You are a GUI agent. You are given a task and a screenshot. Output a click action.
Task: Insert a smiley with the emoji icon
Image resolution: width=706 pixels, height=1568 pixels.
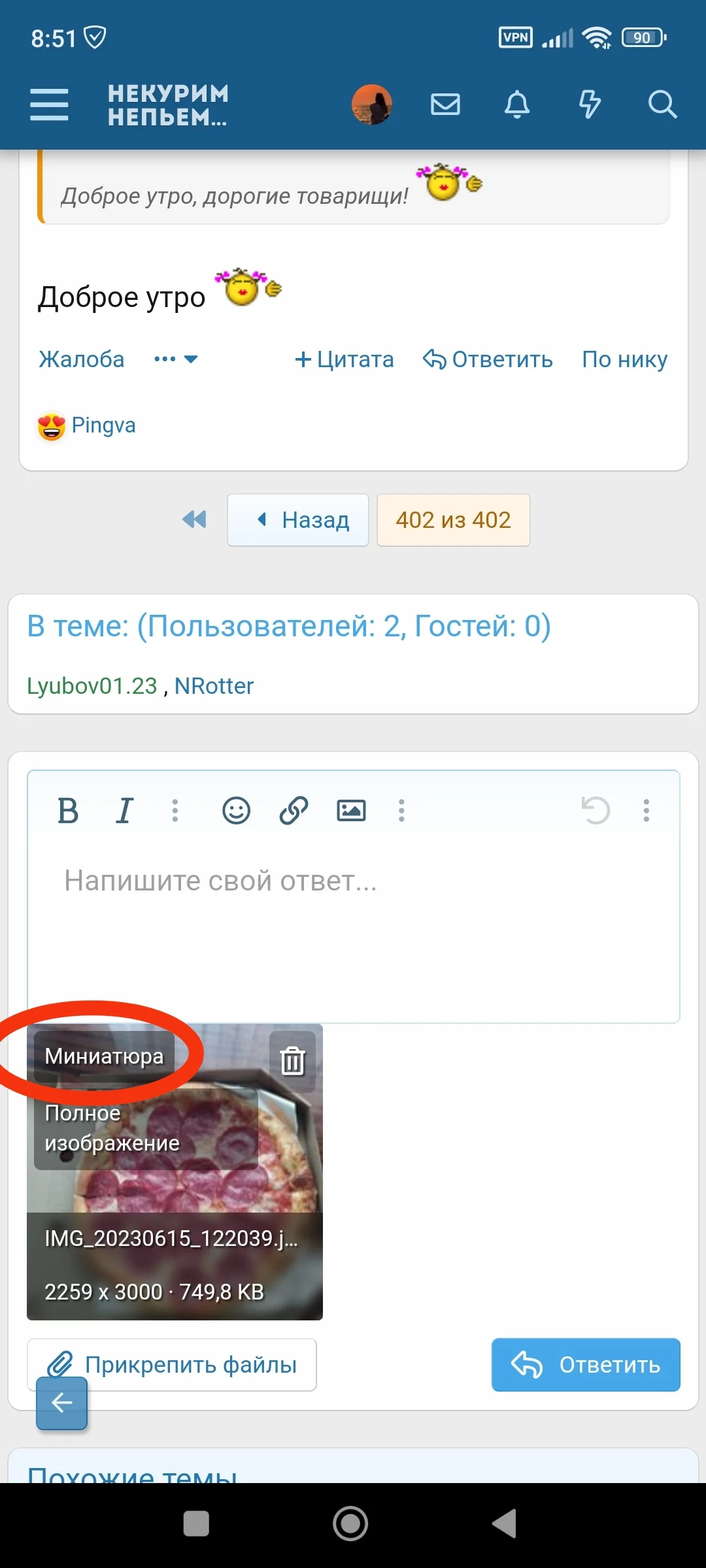coord(236,811)
